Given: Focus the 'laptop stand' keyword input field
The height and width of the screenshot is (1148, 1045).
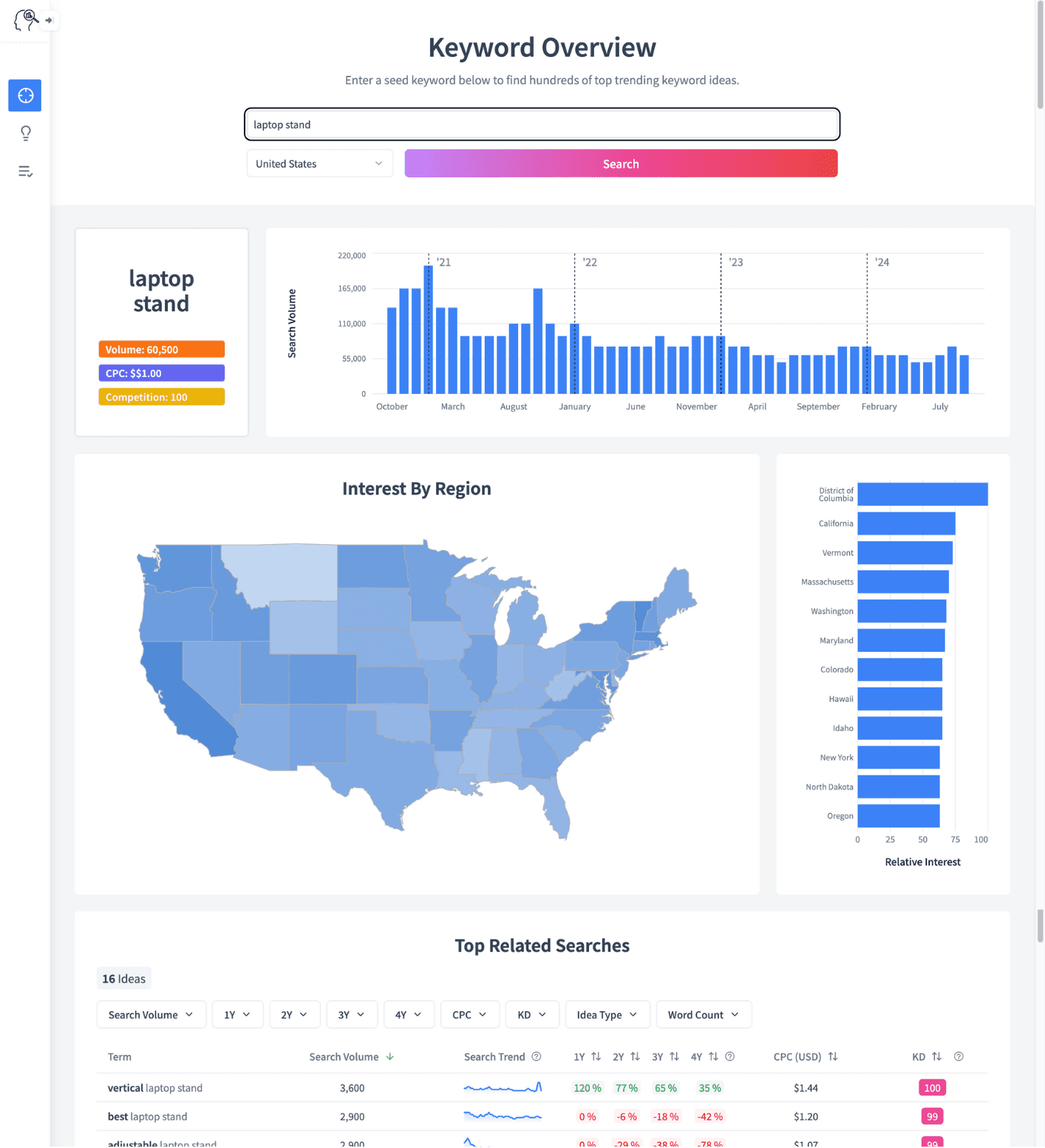Looking at the screenshot, I should (542, 124).
